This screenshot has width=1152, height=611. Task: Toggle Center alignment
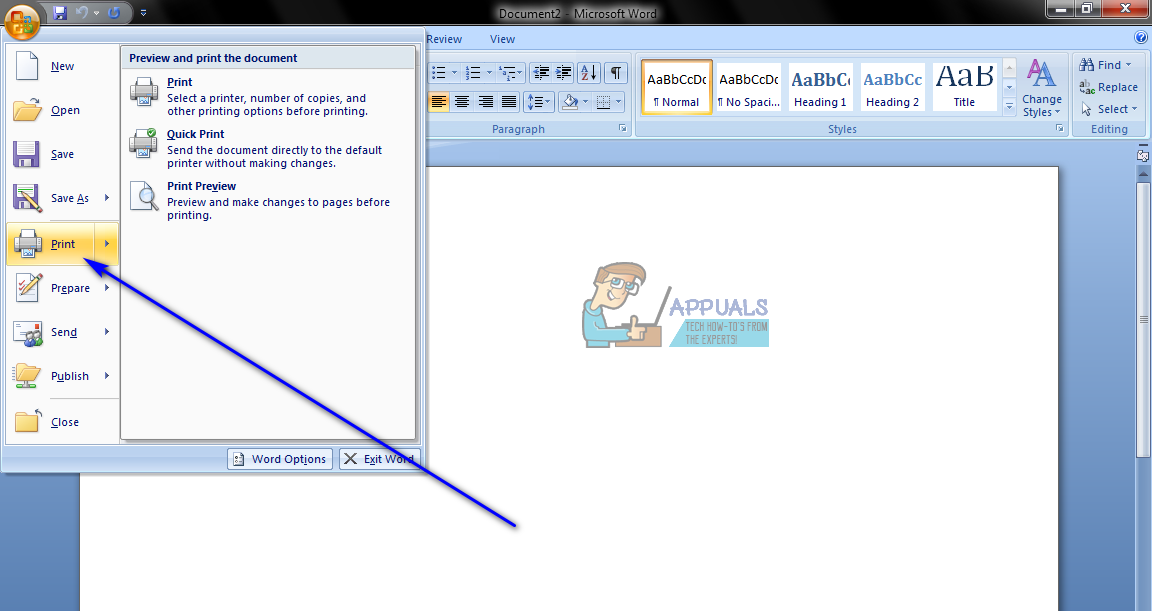[x=462, y=102]
